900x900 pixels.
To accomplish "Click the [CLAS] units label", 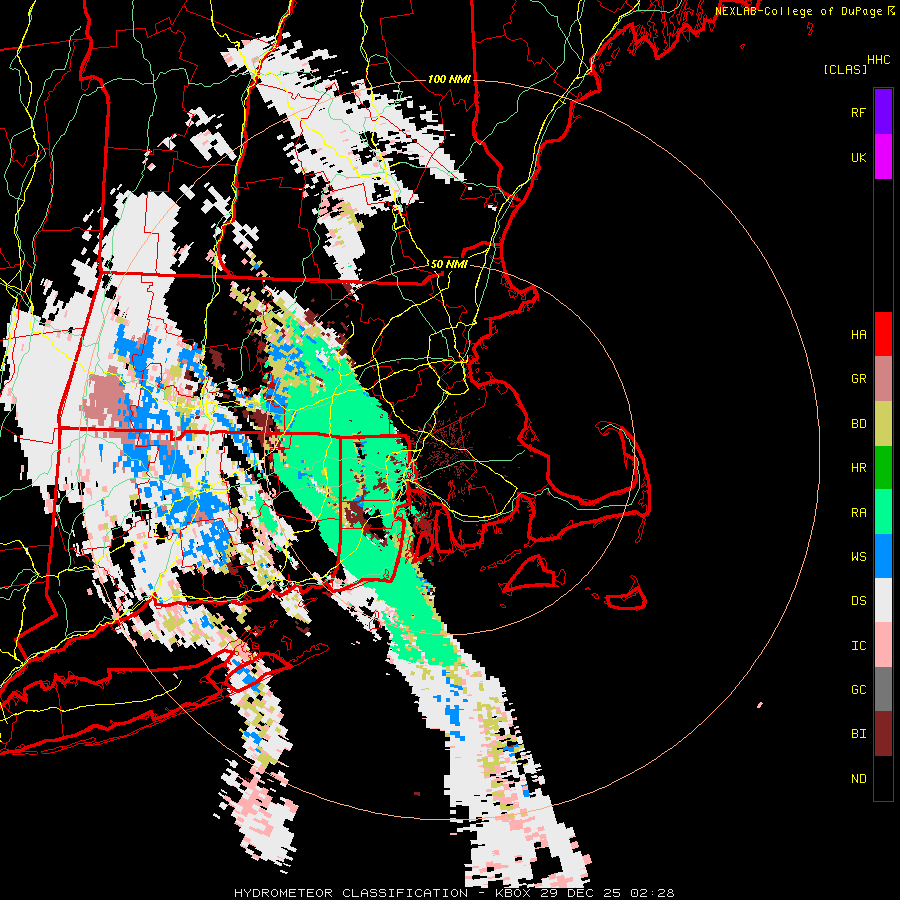I will (845, 70).
